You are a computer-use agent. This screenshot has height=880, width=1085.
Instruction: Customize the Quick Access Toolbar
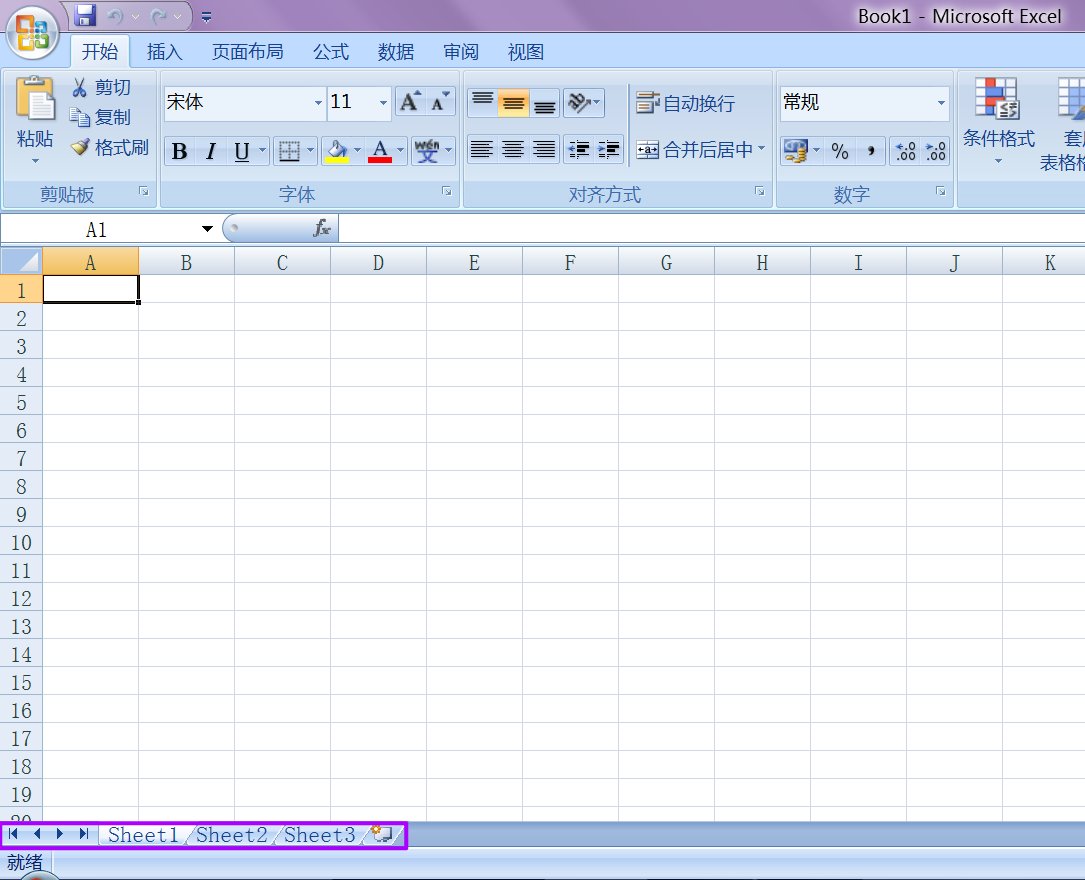[206, 17]
